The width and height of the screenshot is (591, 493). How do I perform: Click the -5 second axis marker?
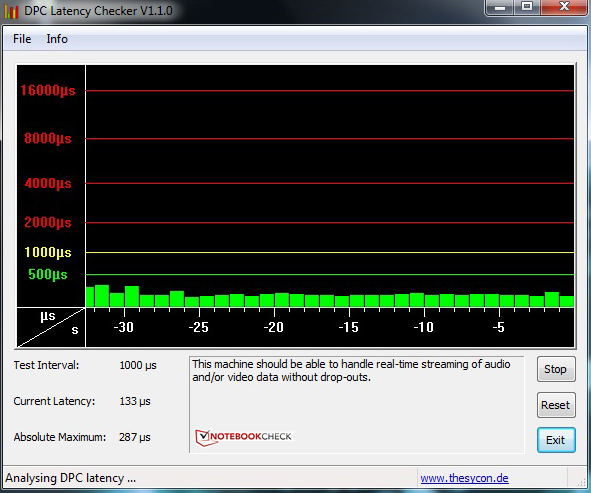coord(498,327)
